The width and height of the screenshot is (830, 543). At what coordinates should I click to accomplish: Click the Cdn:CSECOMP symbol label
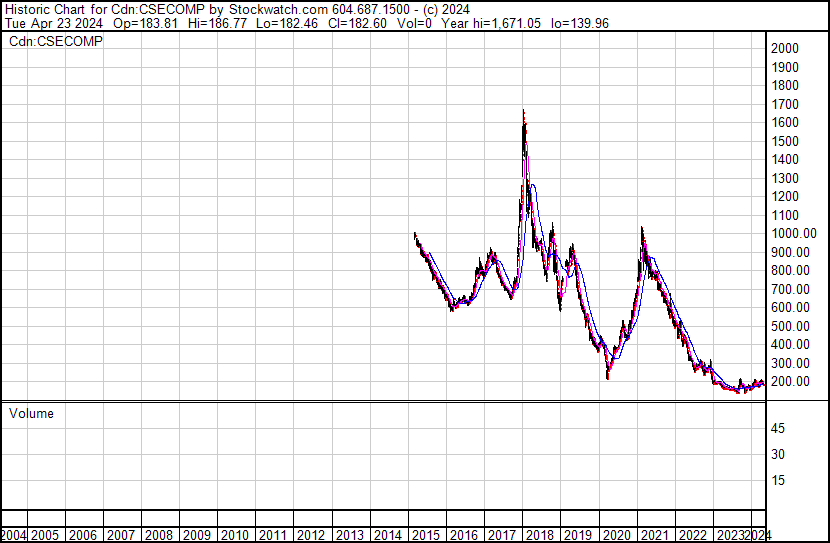click(56, 41)
